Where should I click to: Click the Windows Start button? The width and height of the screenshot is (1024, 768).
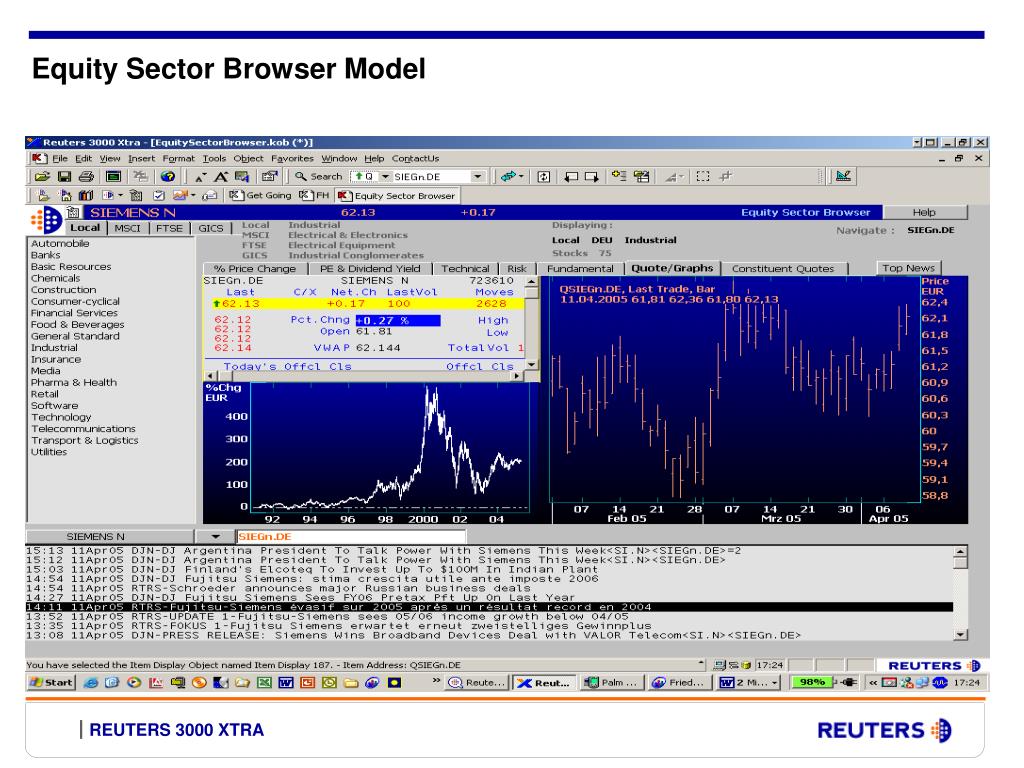[51, 682]
